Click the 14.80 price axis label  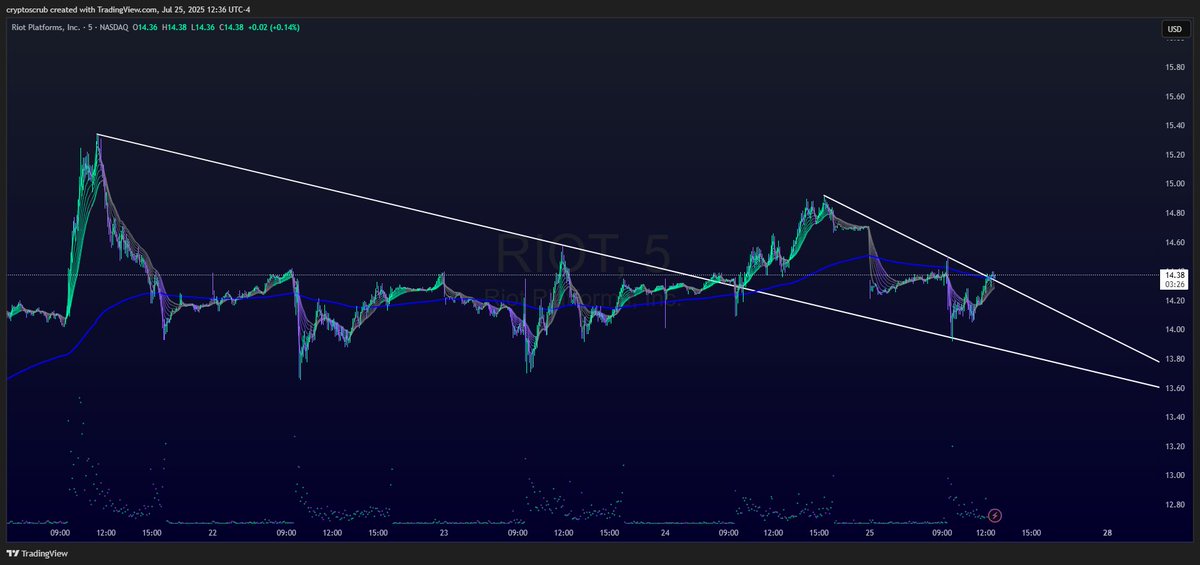click(x=1175, y=213)
